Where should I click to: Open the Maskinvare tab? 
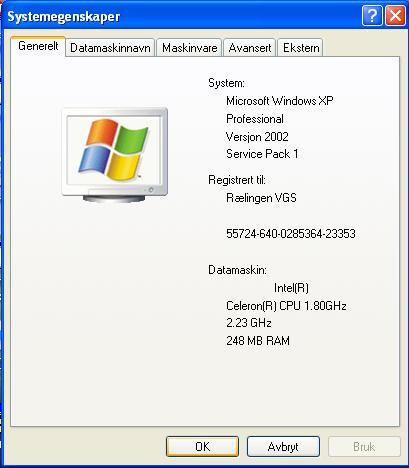tap(189, 48)
